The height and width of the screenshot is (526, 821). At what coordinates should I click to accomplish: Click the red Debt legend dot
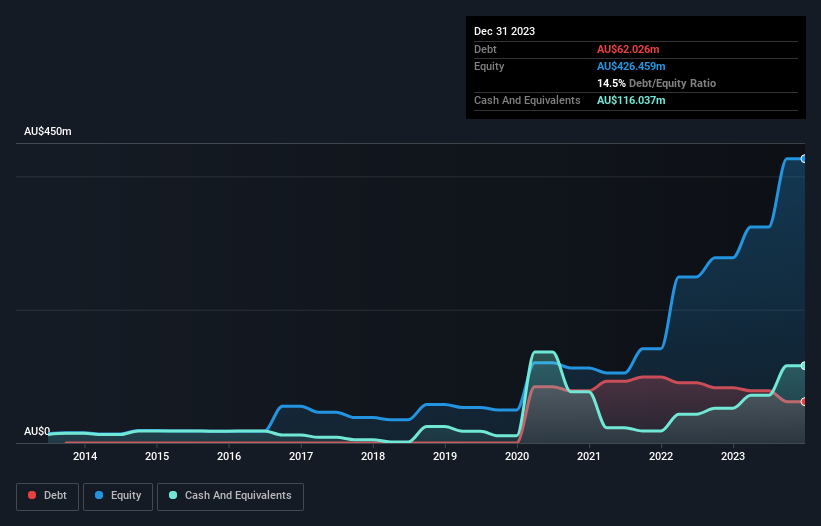click(x=32, y=495)
